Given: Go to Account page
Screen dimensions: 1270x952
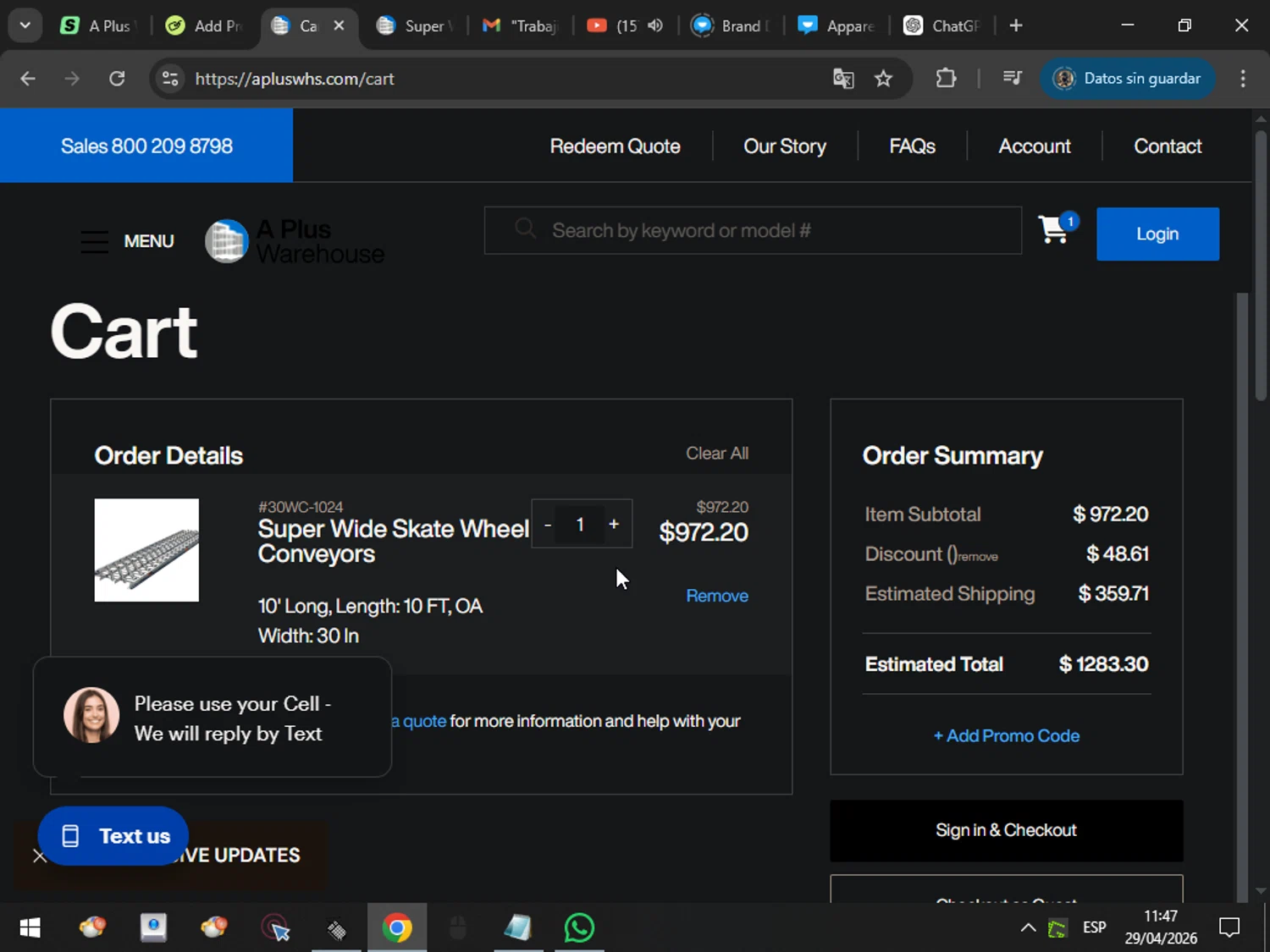Looking at the screenshot, I should pos(1035,146).
